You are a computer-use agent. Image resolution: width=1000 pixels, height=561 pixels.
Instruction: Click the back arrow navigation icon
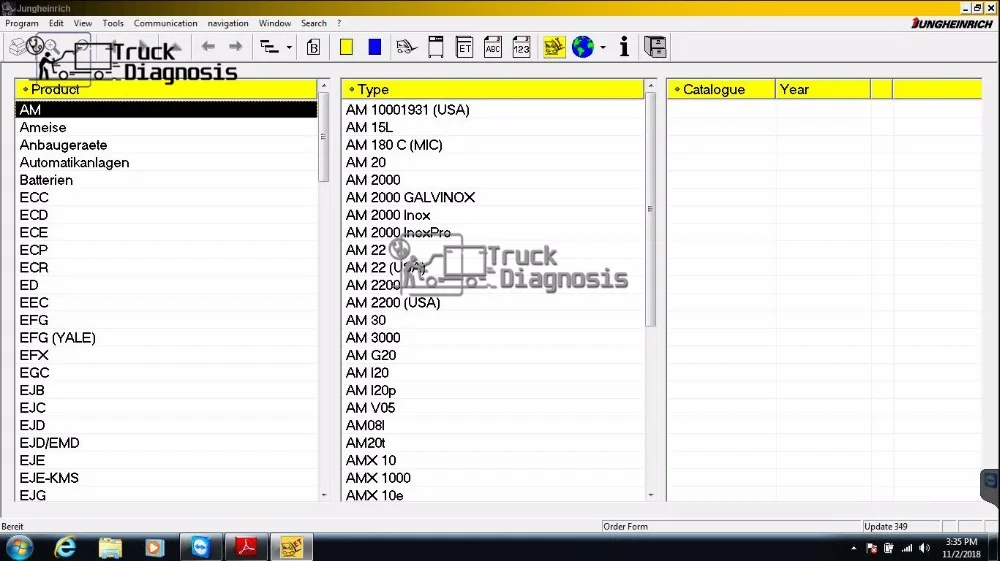click(x=208, y=47)
